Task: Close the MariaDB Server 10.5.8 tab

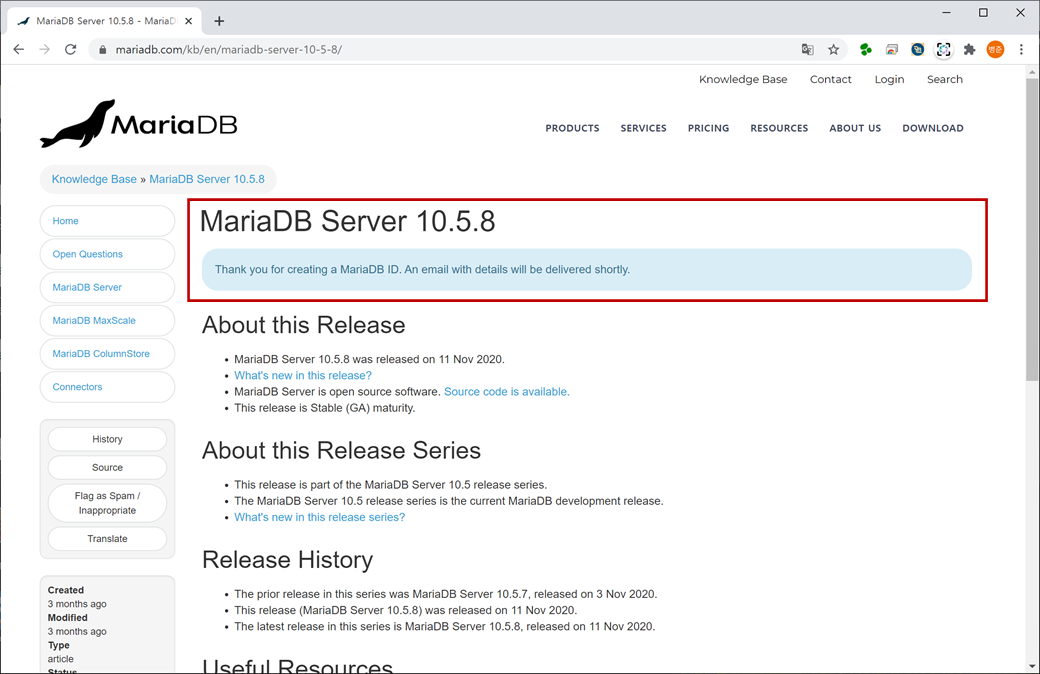Action: (188, 21)
